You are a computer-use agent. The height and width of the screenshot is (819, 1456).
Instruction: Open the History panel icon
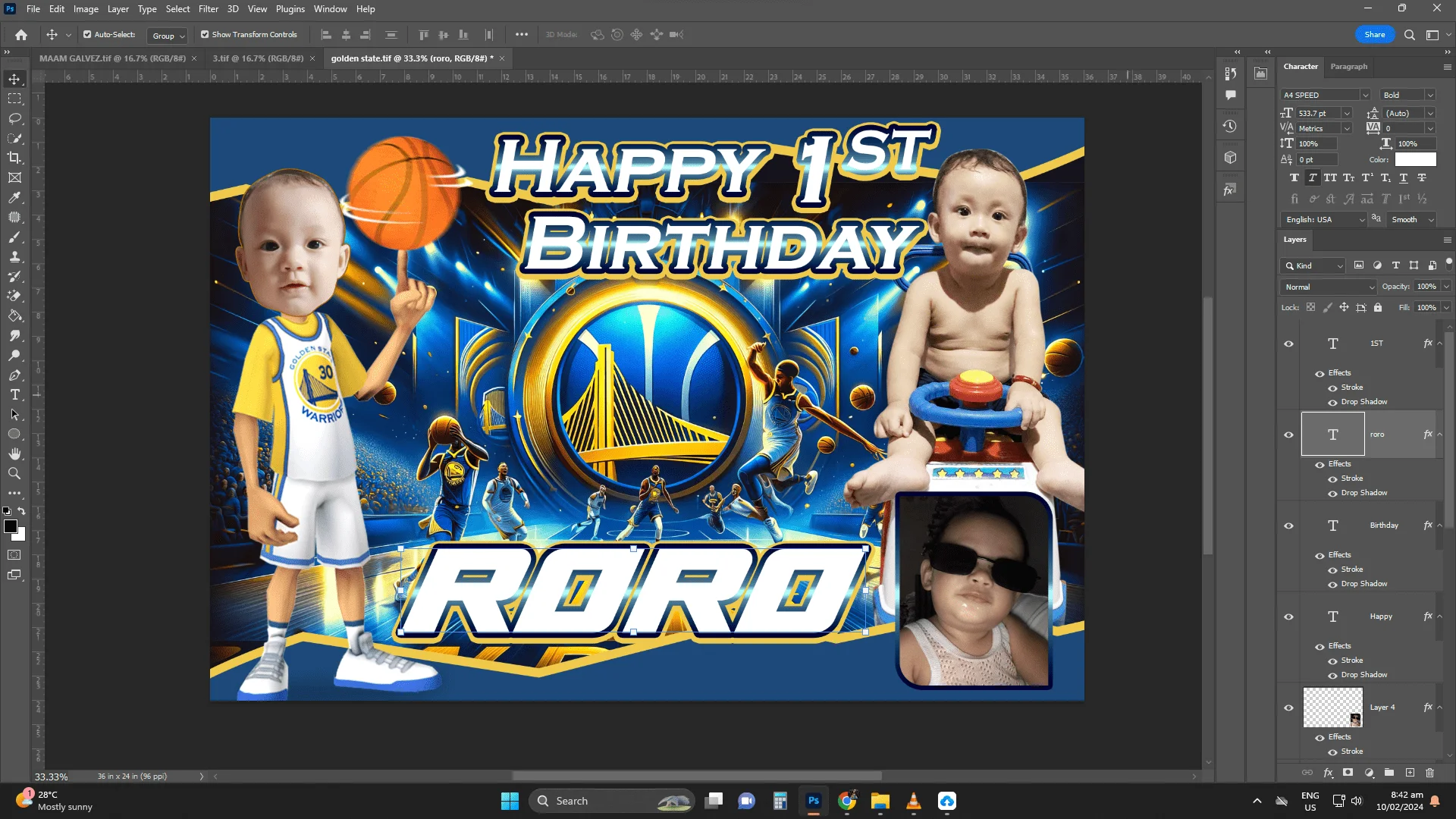pyautogui.click(x=1230, y=126)
